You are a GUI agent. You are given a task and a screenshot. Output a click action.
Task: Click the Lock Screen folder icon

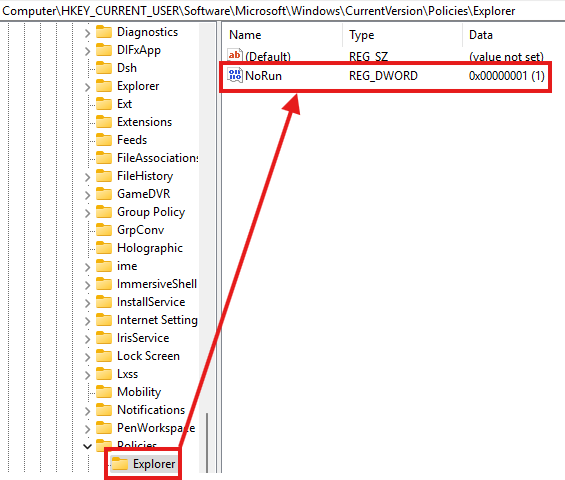(x=104, y=356)
